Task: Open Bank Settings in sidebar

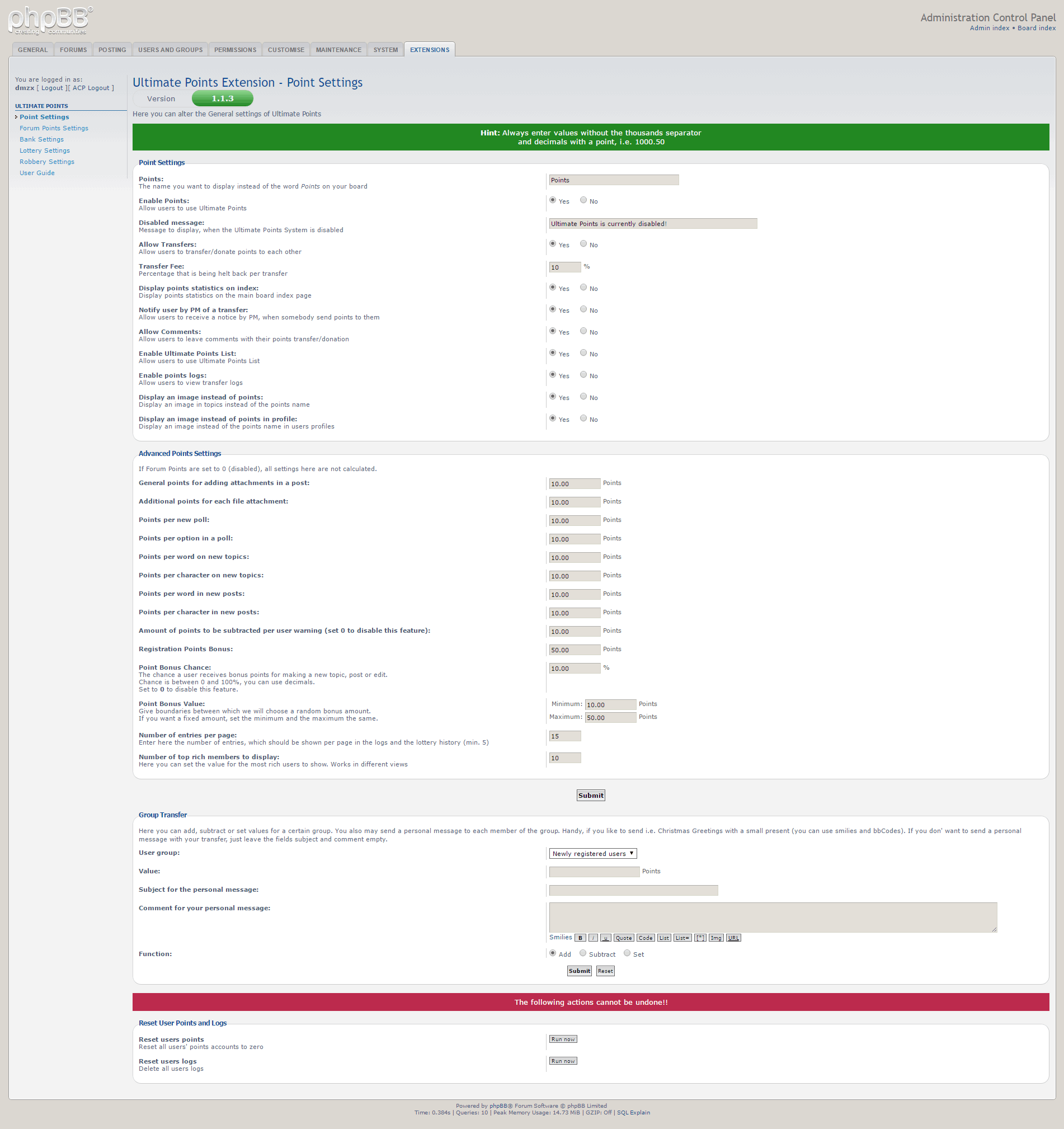Action: pyautogui.click(x=41, y=140)
